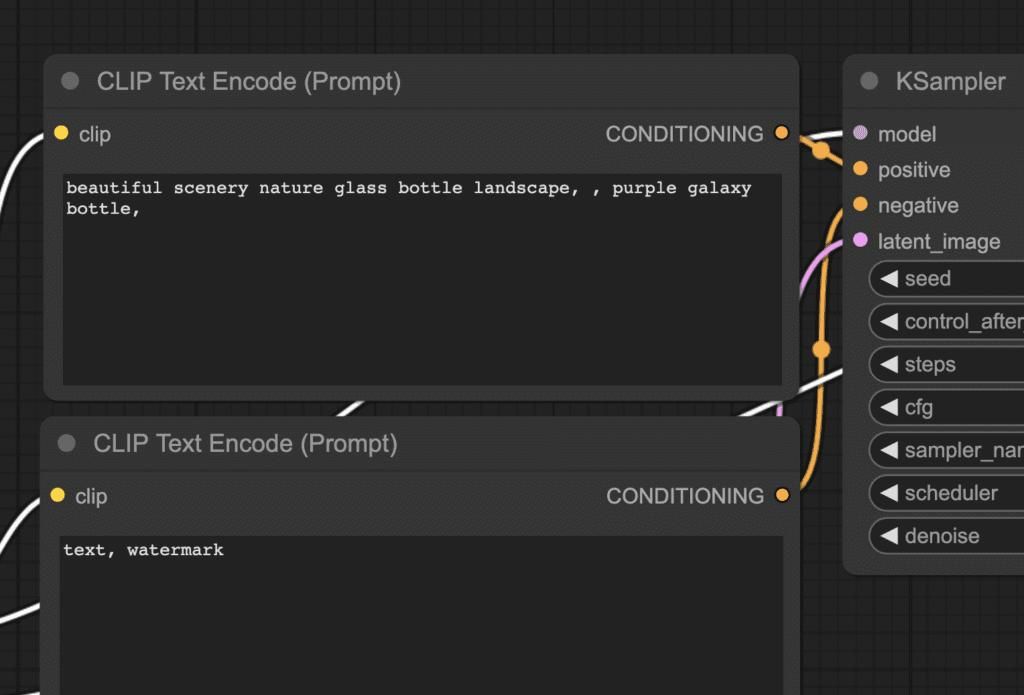Screen dimensions: 1024x695
Task: Open the scheduler dropdown widget
Action: pyautogui.click(x=950, y=493)
